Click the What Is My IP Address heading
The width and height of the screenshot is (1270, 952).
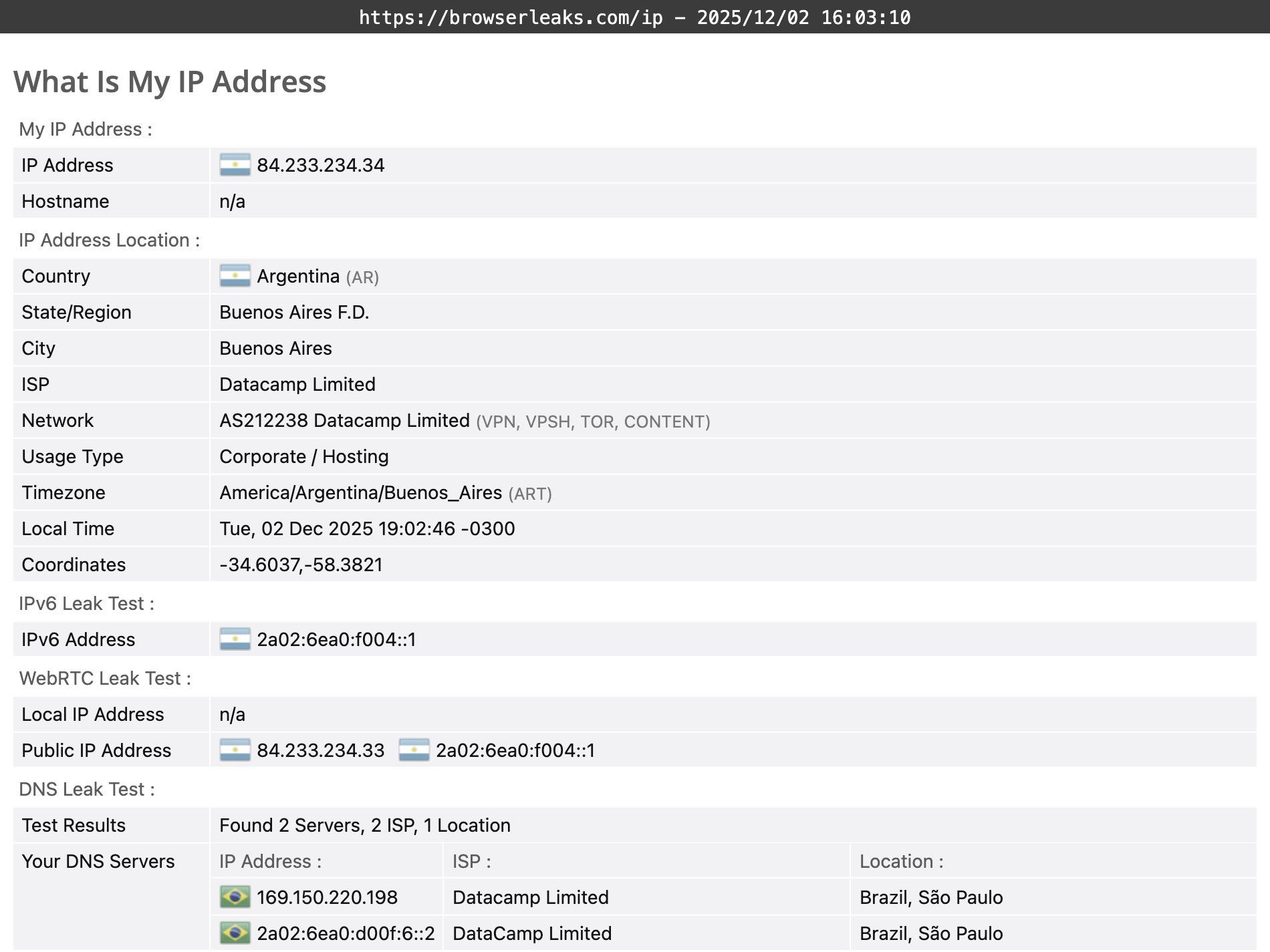(170, 82)
